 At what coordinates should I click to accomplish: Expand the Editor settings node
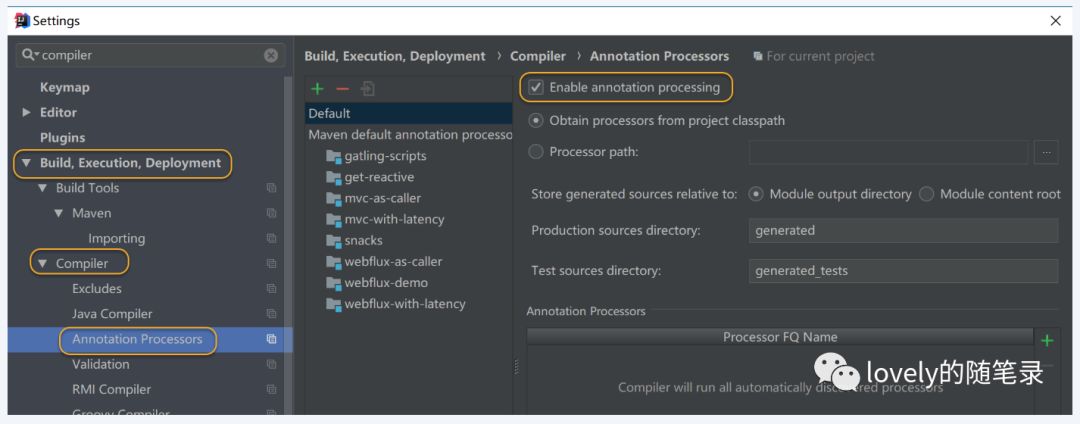pyautogui.click(x=26, y=113)
